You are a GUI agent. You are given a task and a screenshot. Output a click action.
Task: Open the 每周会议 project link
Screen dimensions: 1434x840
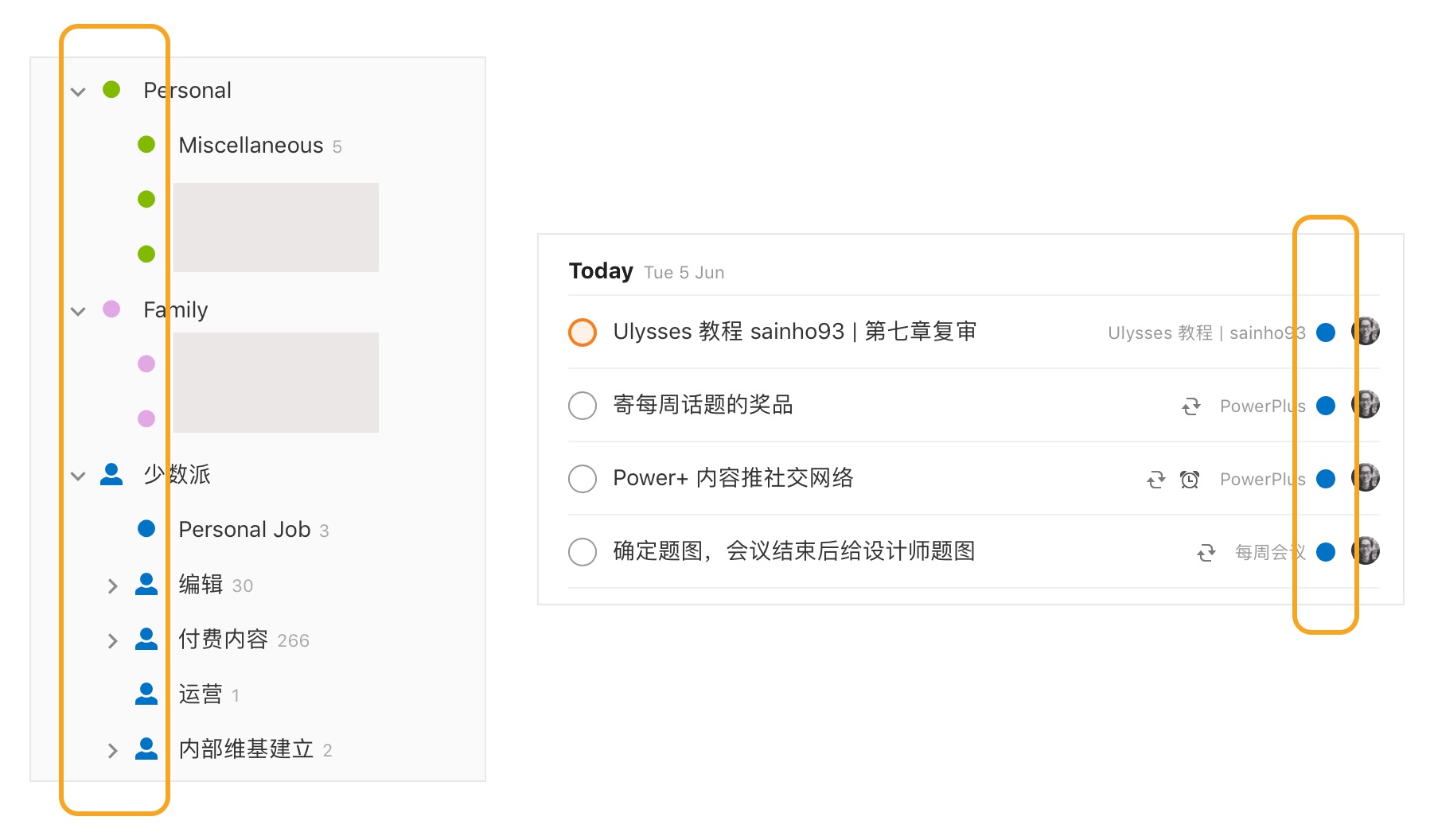(x=1269, y=553)
